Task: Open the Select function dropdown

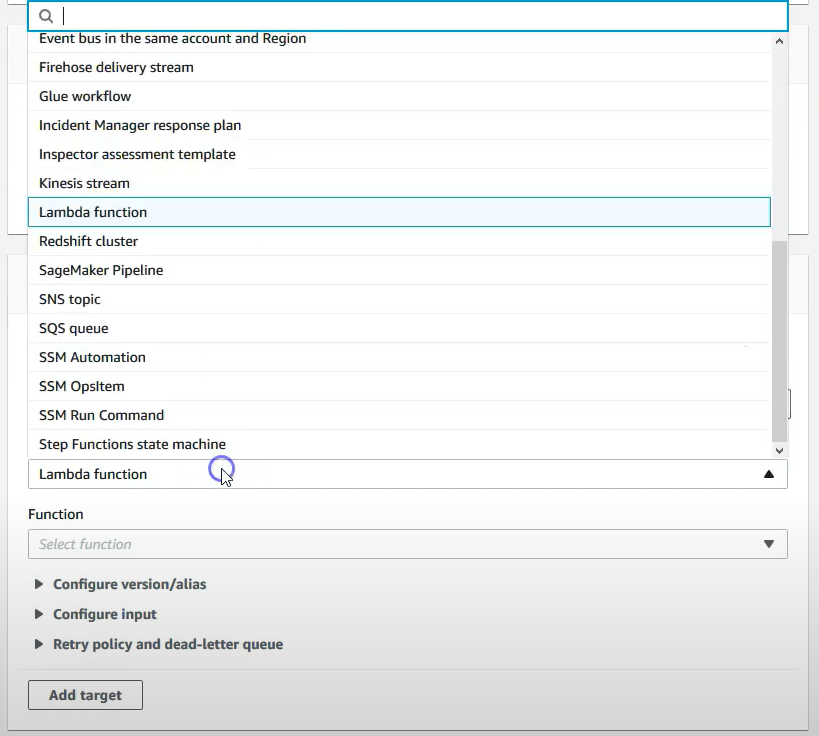Action: (407, 544)
